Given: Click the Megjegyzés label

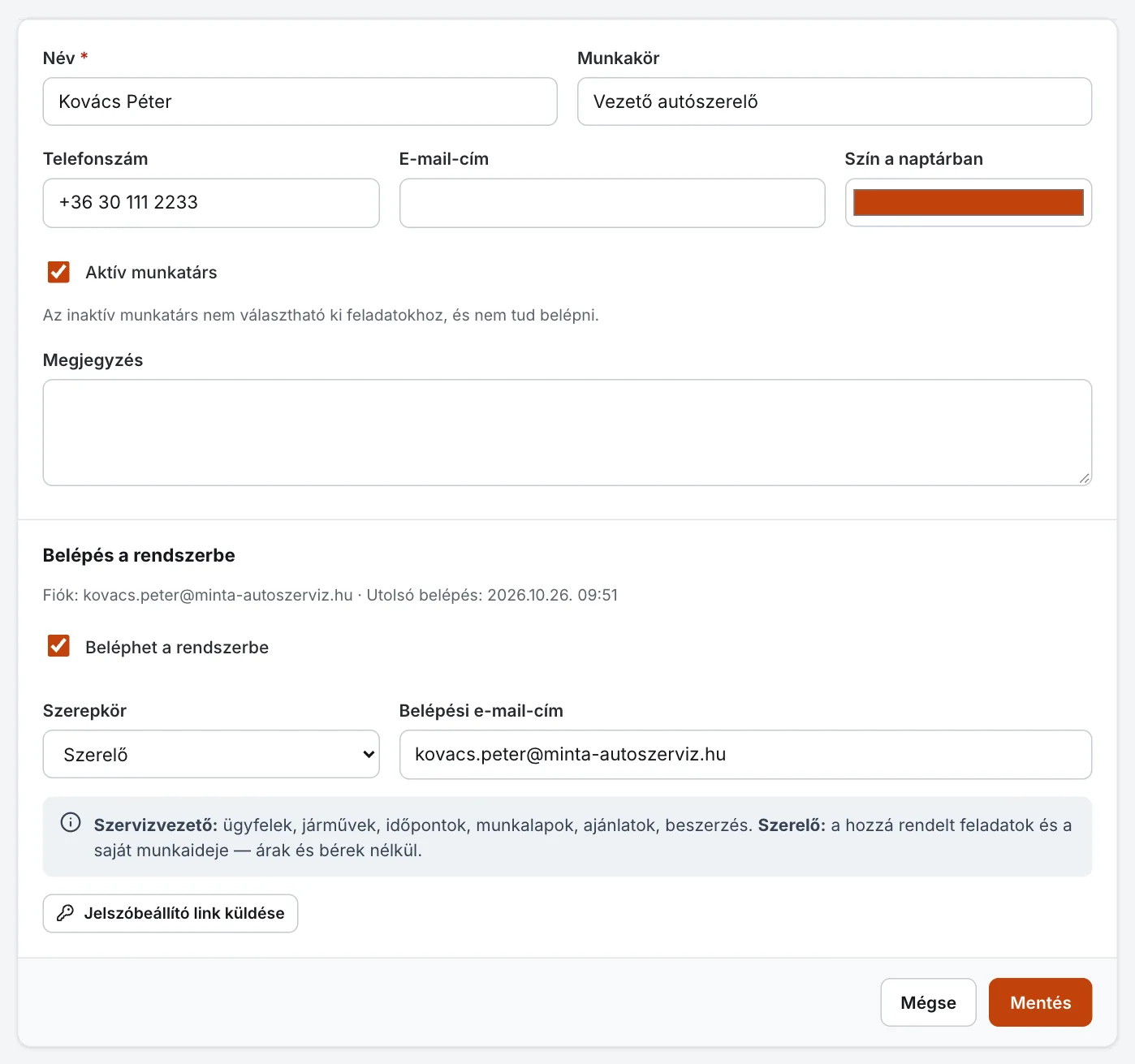Looking at the screenshot, I should pos(93,360).
